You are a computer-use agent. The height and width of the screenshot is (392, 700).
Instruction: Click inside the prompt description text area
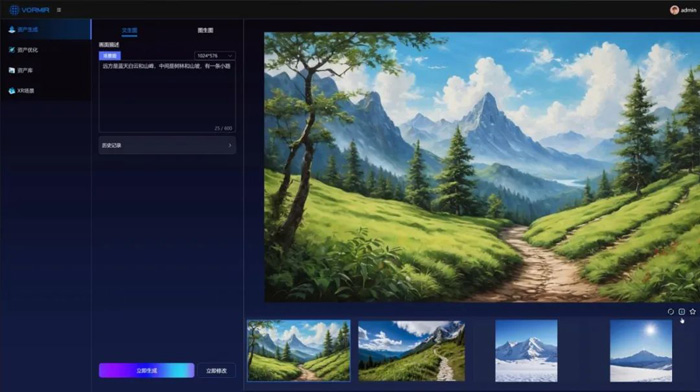point(167,96)
